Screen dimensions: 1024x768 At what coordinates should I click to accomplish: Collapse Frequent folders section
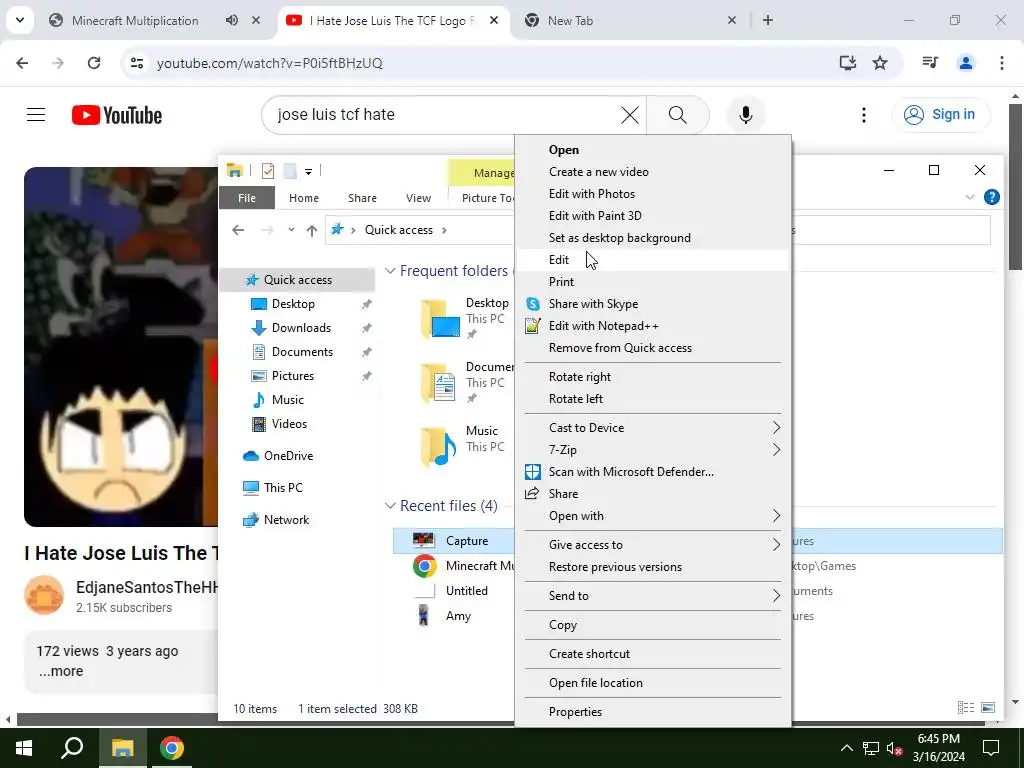390,270
